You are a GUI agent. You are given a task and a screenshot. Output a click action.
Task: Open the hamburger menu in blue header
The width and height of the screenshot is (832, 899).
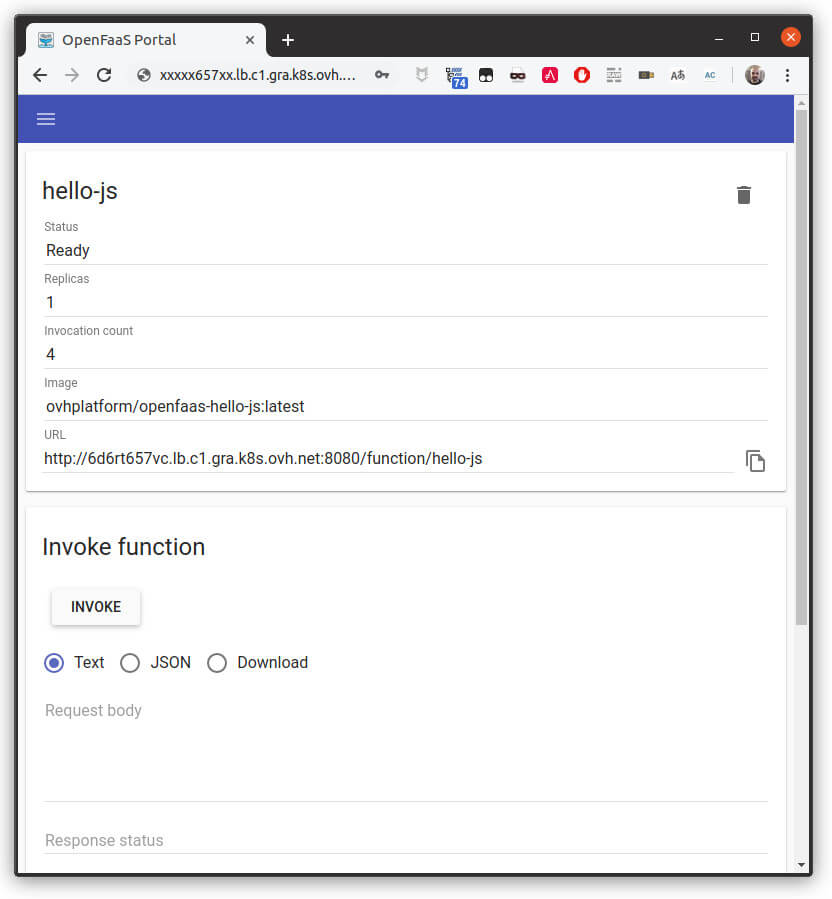46,119
